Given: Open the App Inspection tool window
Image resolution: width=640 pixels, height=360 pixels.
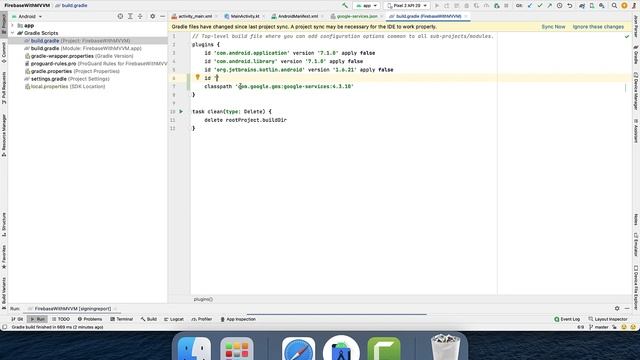Looking at the screenshot, I should (x=238, y=319).
